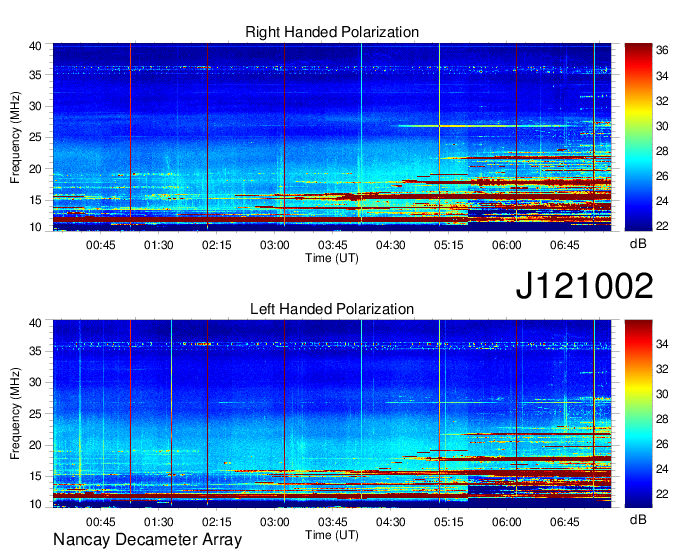Viewport: 680px width, 552px height.
Task: Click the 03:00 tick under the top plot
Action: [x=275, y=245]
